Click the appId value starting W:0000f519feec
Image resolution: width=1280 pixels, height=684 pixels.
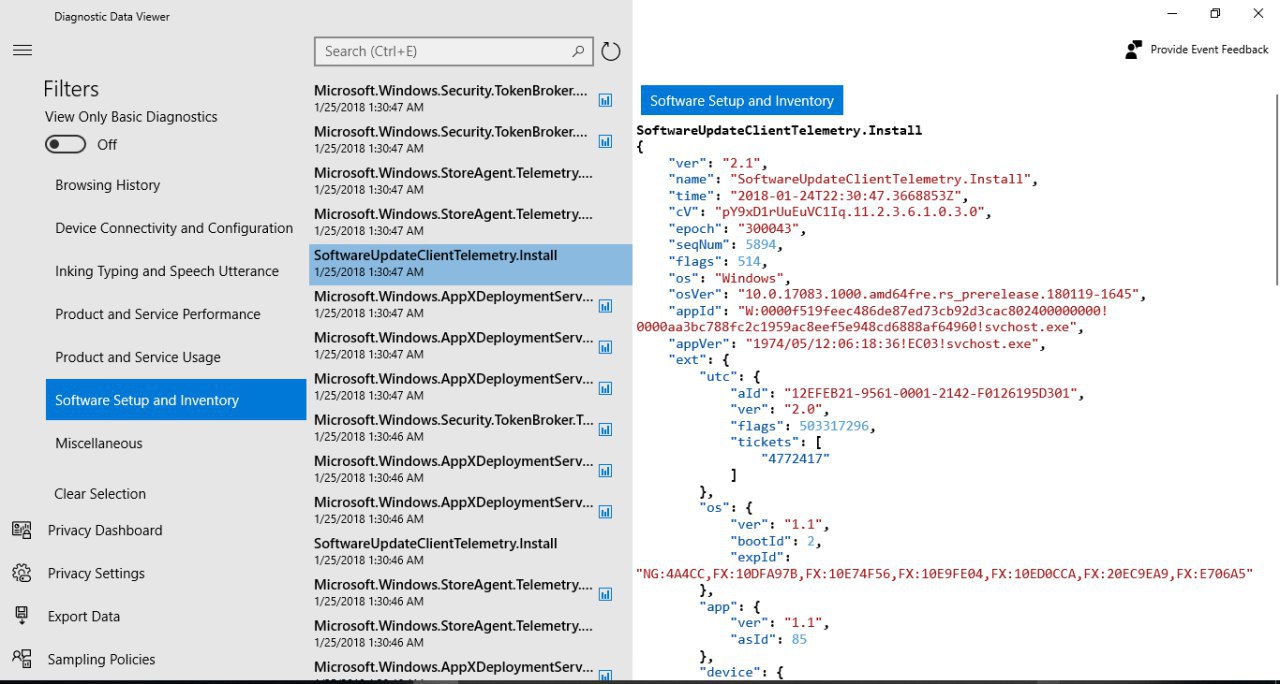[872, 318]
